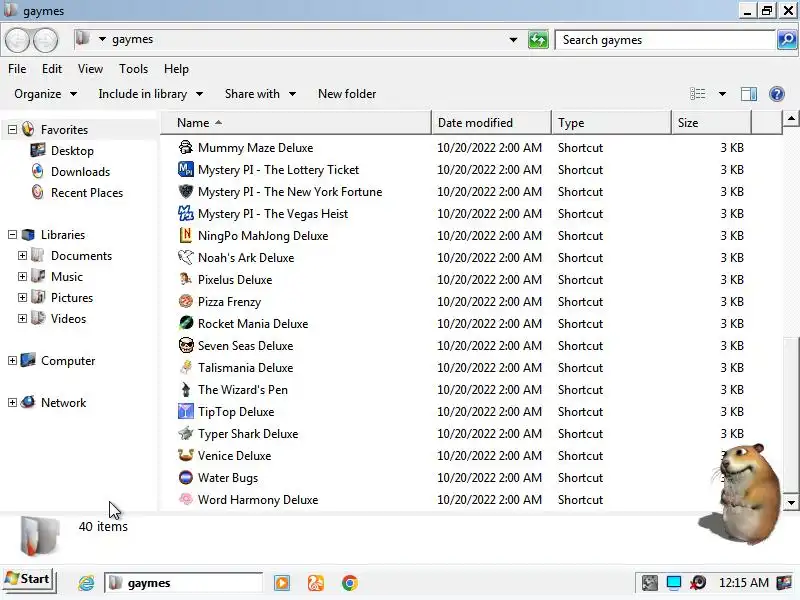
Task: Launch Chrome from the taskbar
Action: pos(350,583)
